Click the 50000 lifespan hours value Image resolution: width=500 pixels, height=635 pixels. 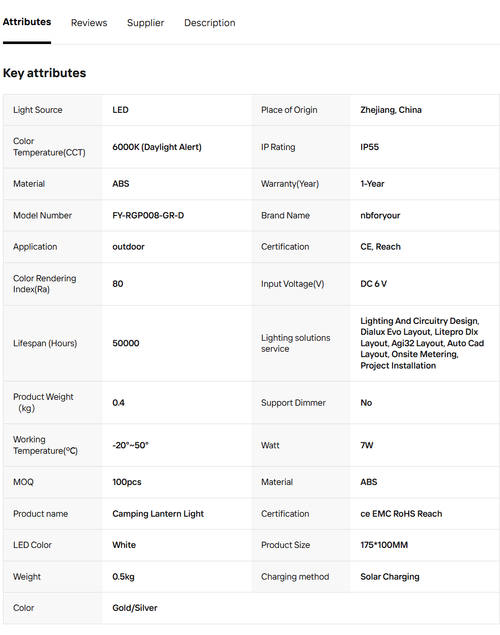tap(126, 343)
